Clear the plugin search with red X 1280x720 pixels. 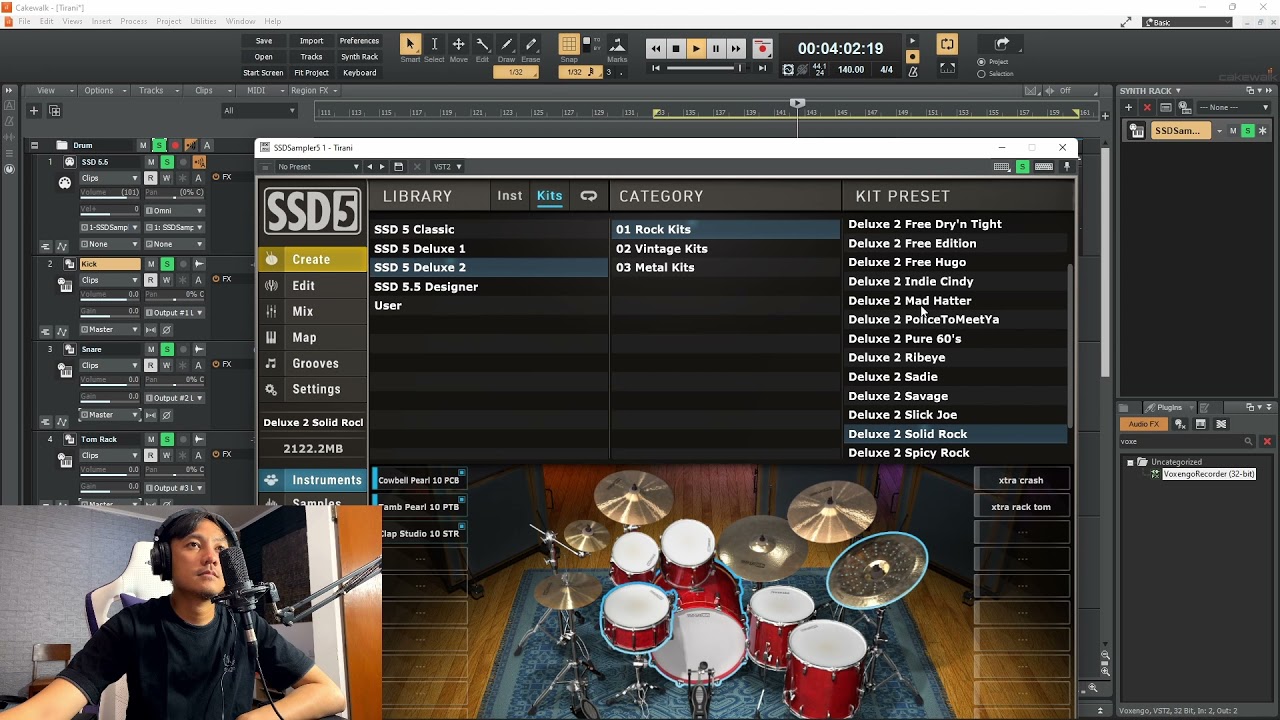pos(1267,441)
